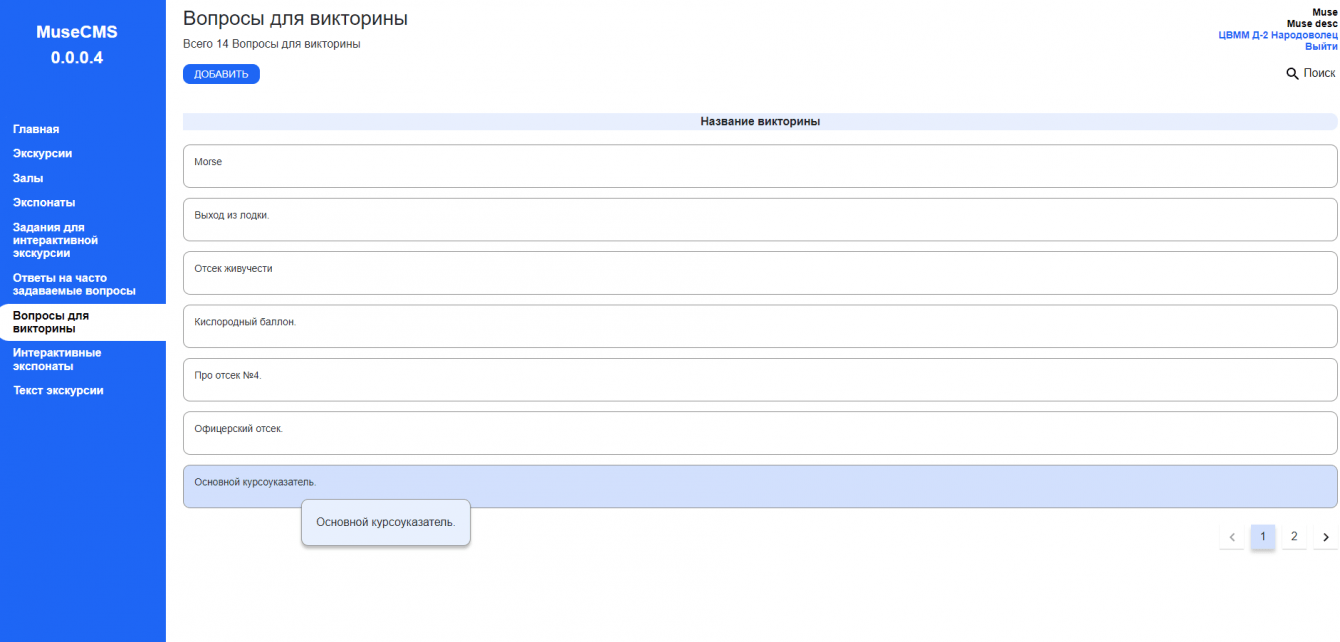
Task: Open Кислородный баллон quiz row
Action: pos(759,326)
